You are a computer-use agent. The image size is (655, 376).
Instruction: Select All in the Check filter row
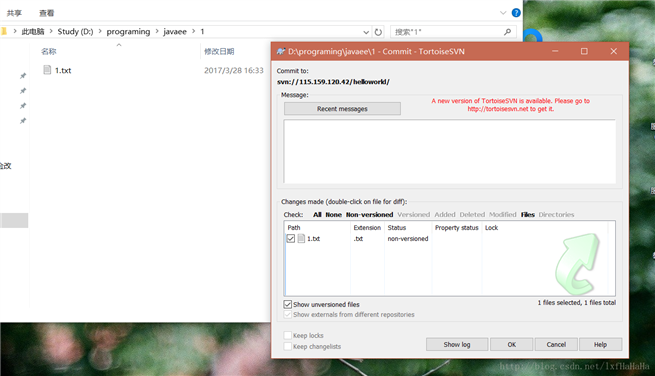tap(317, 214)
